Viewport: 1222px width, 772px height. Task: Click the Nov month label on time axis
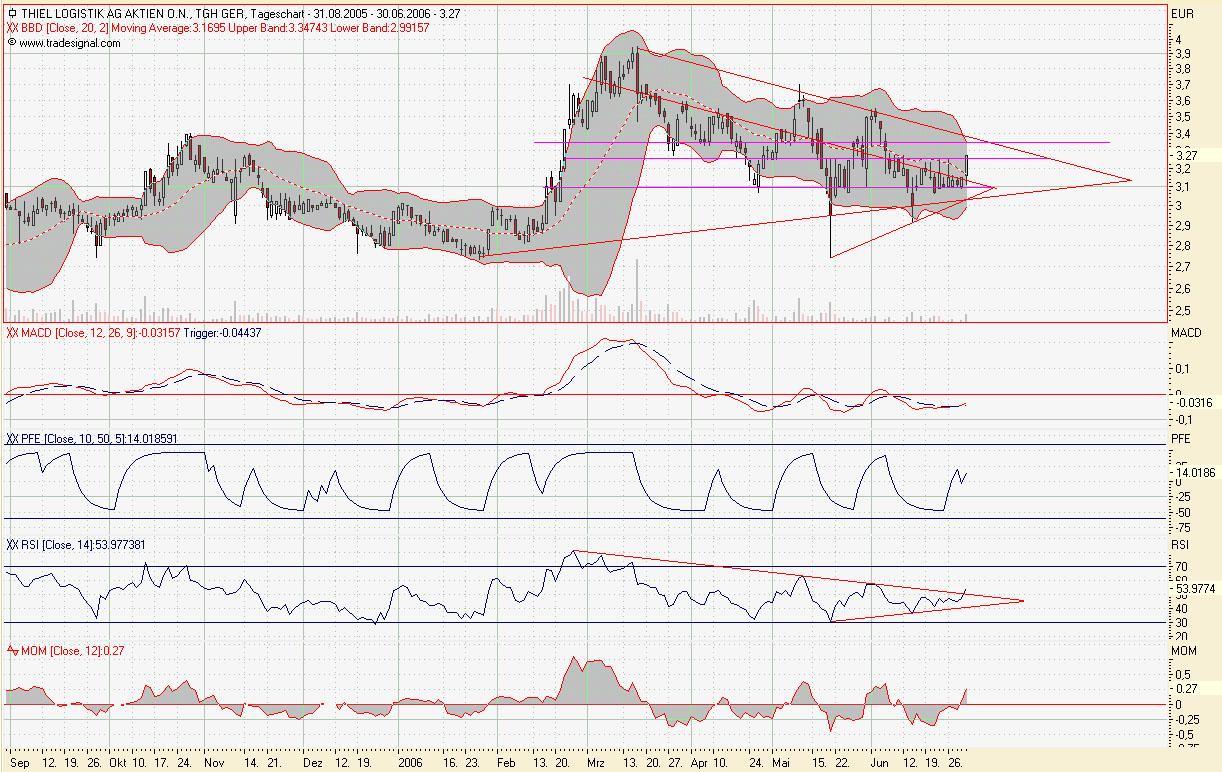tap(214, 761)
